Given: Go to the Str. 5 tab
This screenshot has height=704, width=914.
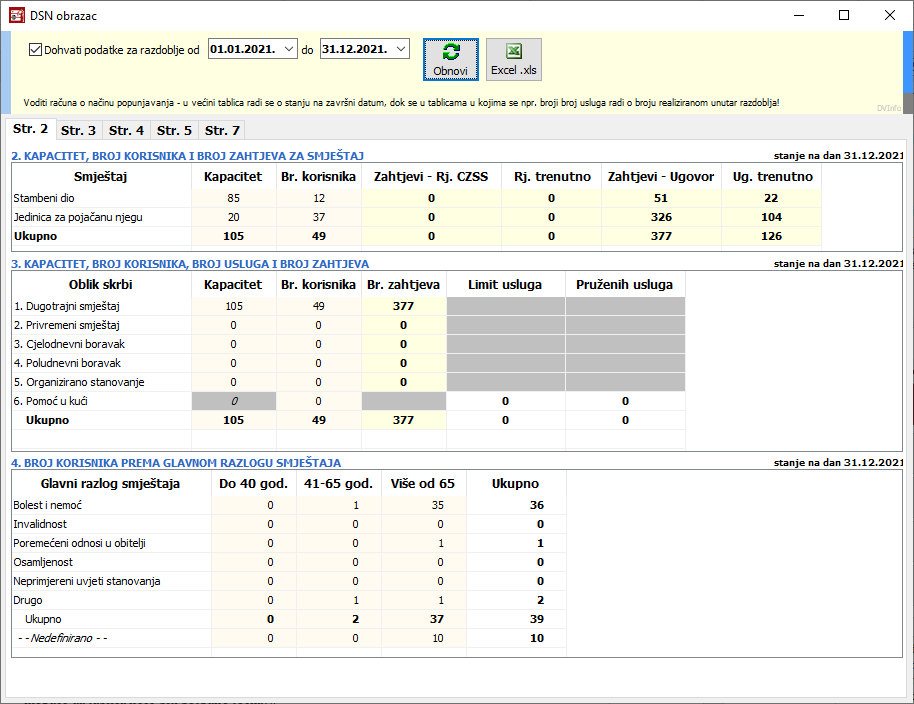Looking at the screenshot, I should pyautogui.click(x=174, y=130).
